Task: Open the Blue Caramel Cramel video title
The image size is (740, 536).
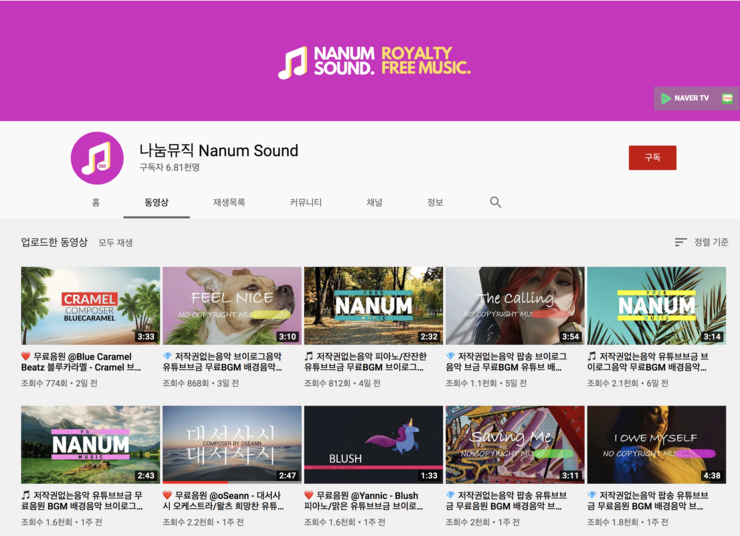Action: [81, 362]
